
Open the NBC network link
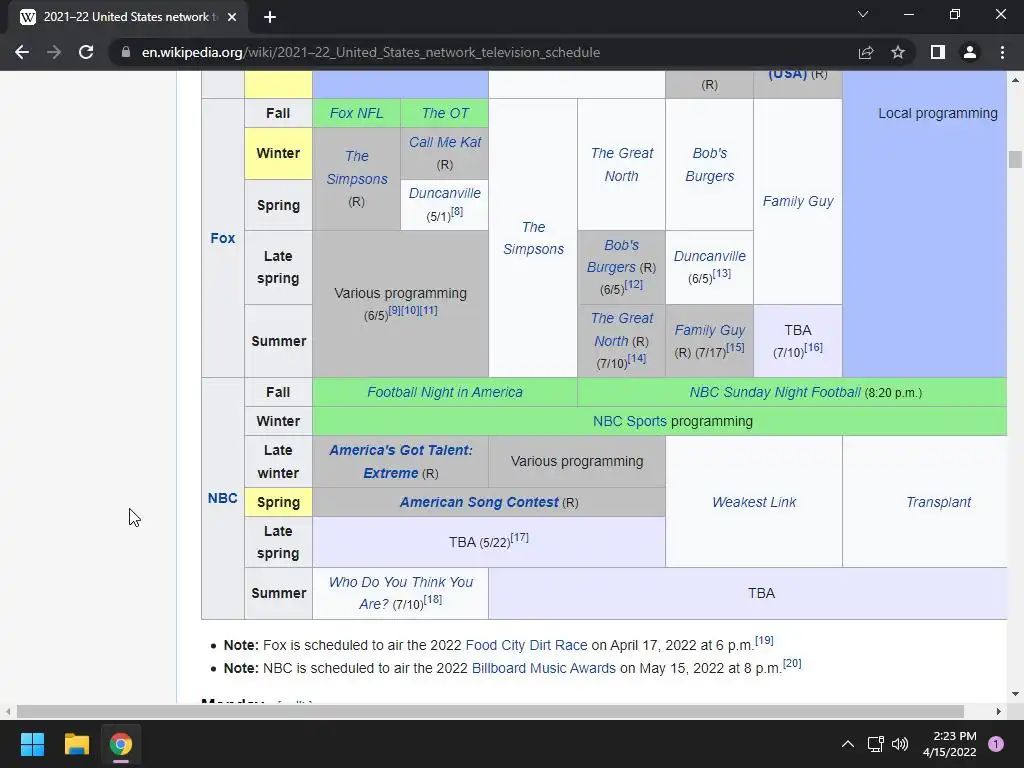[x=223, y=498]
